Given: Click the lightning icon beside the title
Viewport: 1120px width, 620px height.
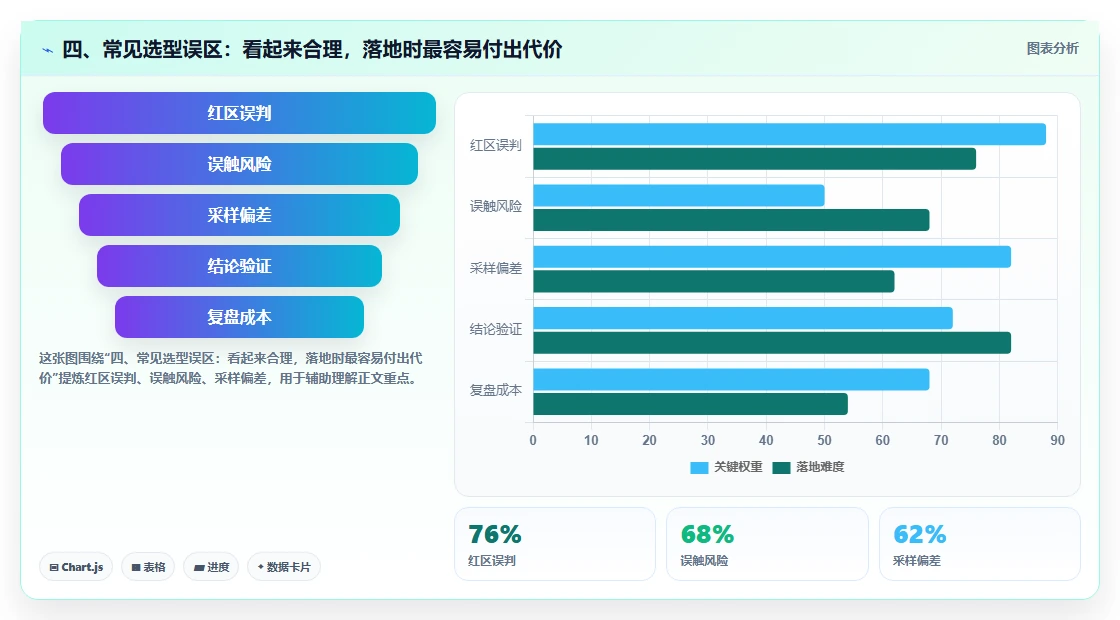Looking at the screenshot, I should point(48,50).
